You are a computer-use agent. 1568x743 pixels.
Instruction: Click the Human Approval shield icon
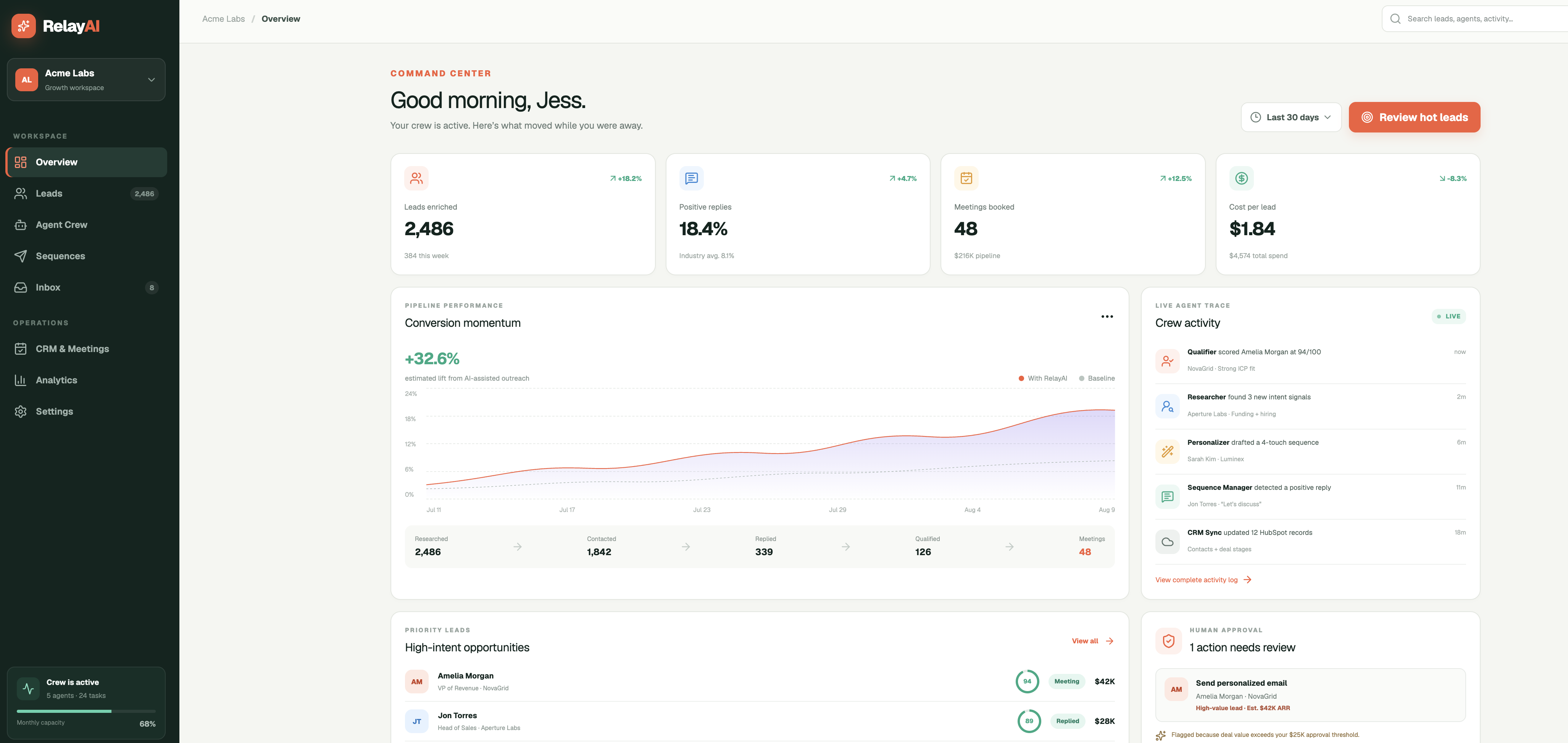click(1168, 641)
